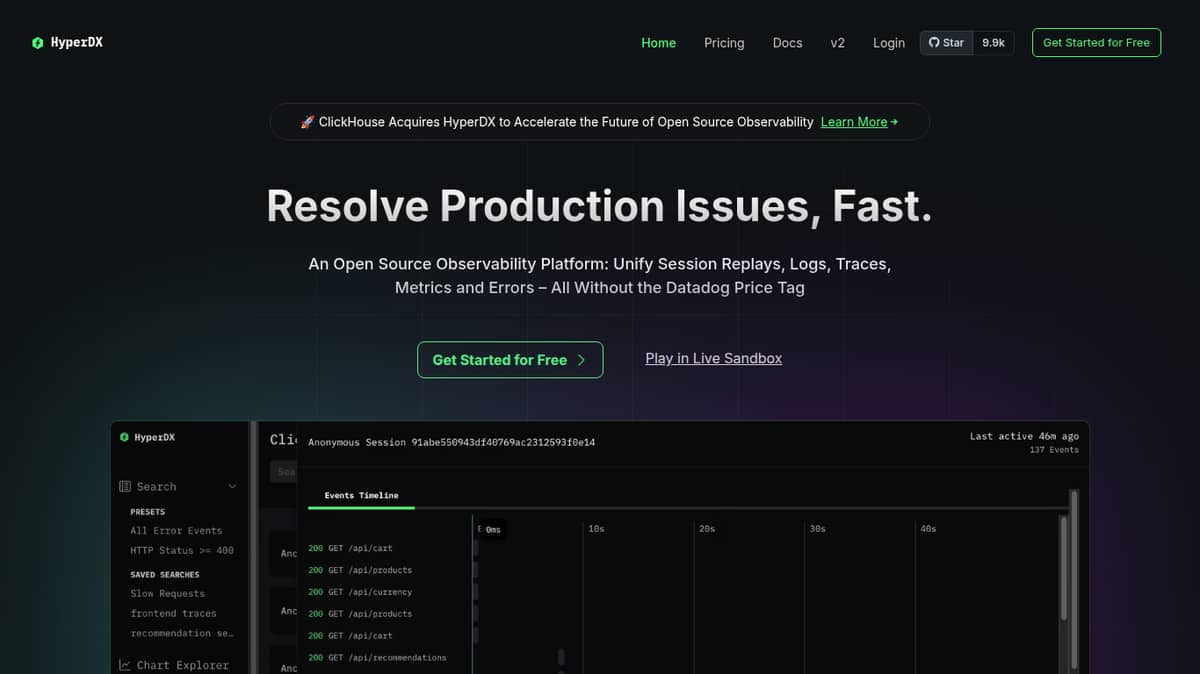Click the HyperDX logo in header
The height and width of the screenshot is (674, 1200).
67,43
